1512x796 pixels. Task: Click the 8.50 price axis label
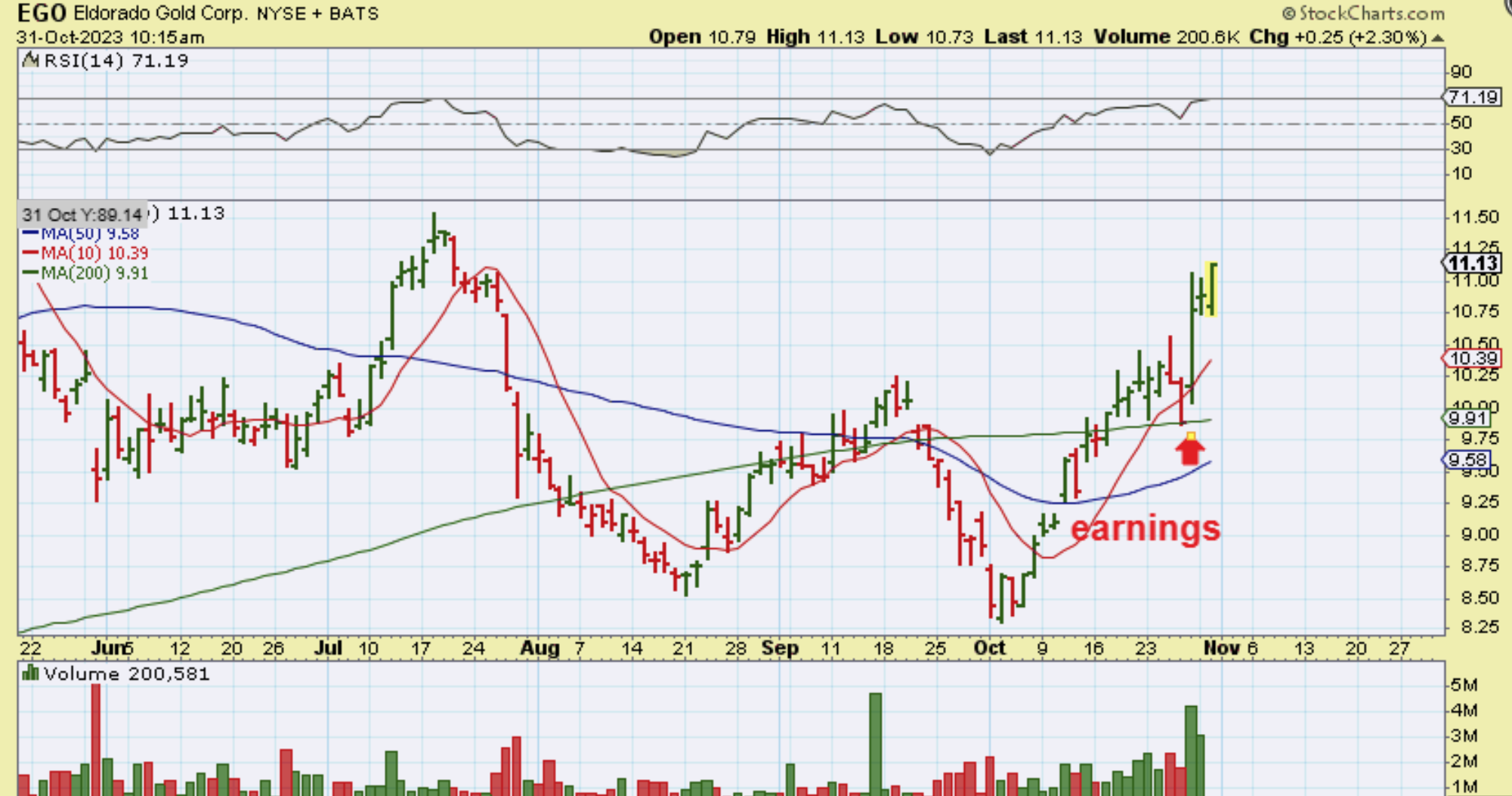(1480, 598)
